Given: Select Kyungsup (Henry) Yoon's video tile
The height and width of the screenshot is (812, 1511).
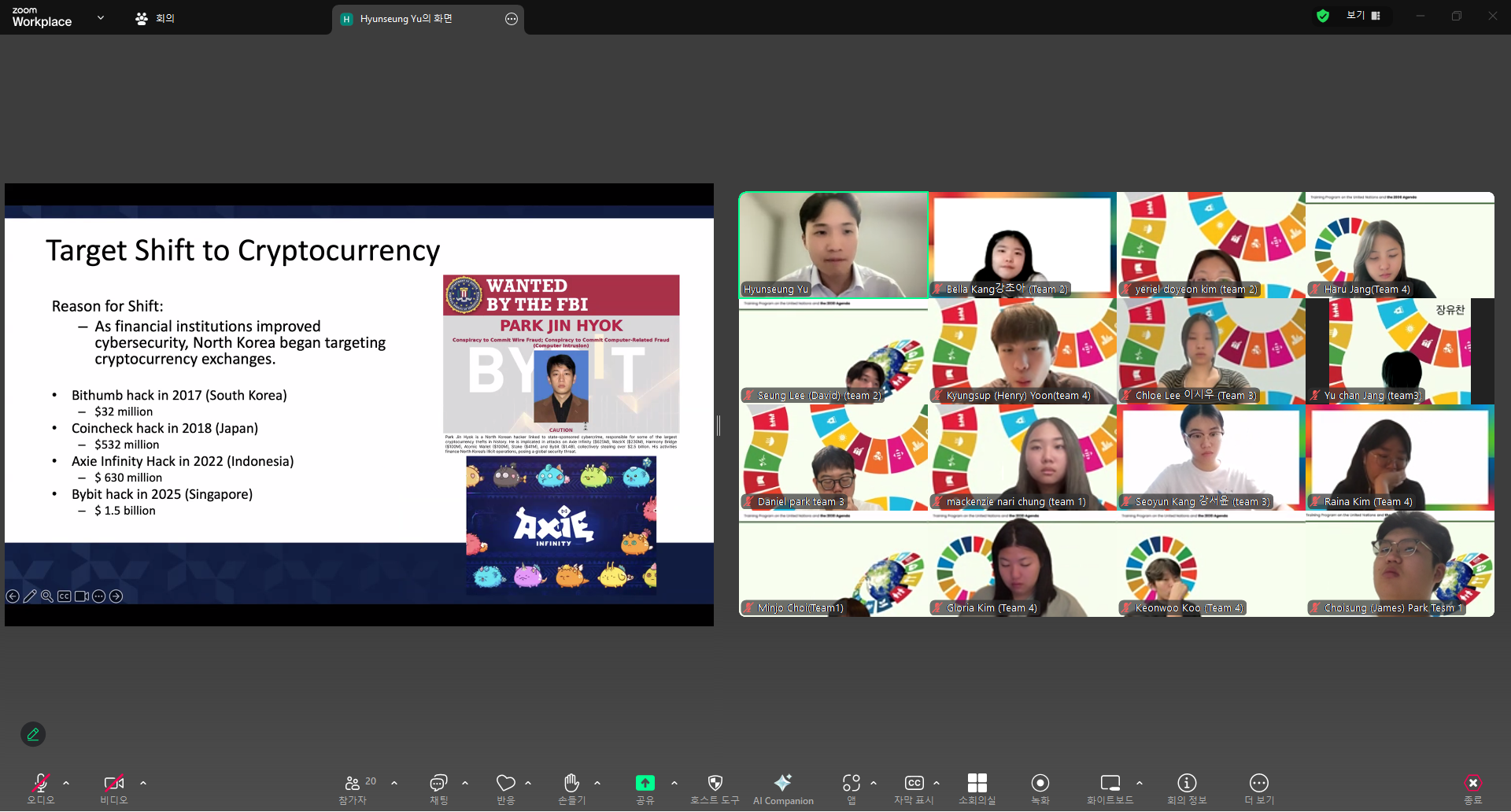Looking at the screenshot, I should point(1022,351).
